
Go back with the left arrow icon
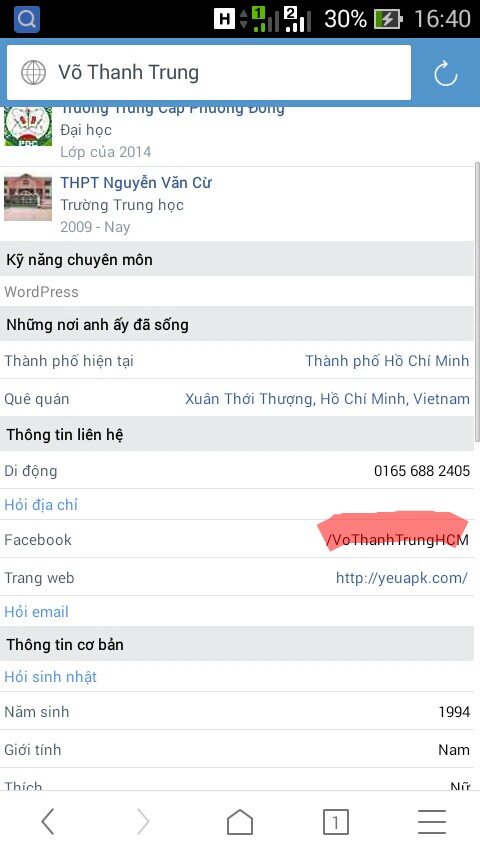(x=48, y=821)
